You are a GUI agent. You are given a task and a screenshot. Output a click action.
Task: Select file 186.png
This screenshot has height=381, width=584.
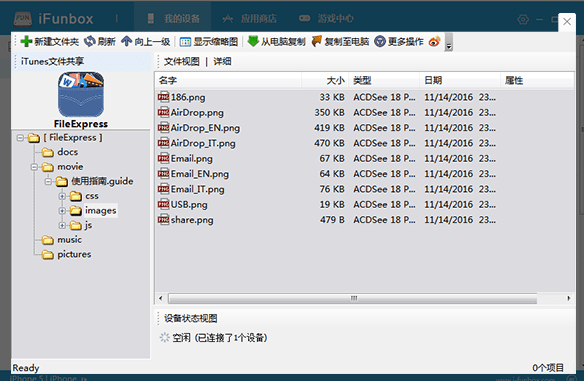tap(188, 97)
